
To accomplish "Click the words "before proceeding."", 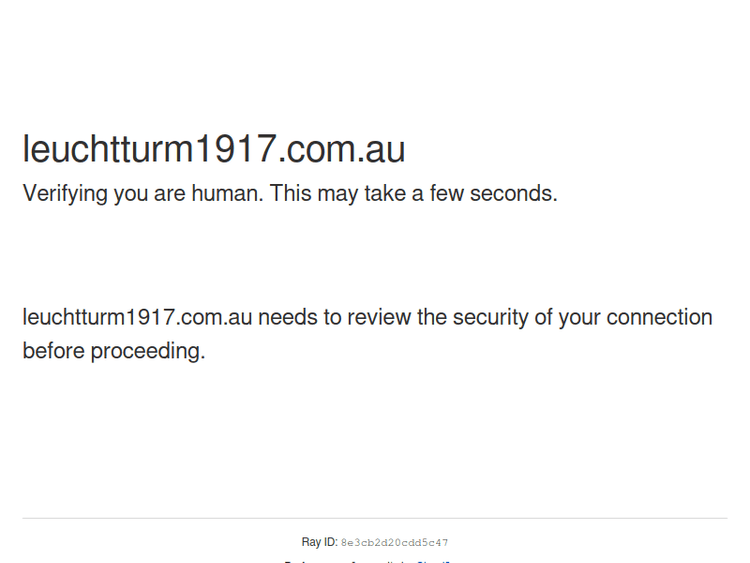I will [x=114, y=351].
